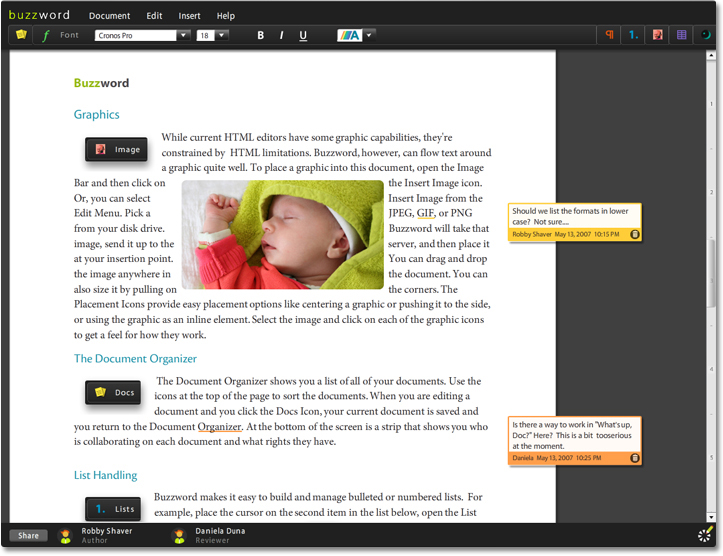Expand the text color dropdown arrow
723x556 pixels.
369,35
